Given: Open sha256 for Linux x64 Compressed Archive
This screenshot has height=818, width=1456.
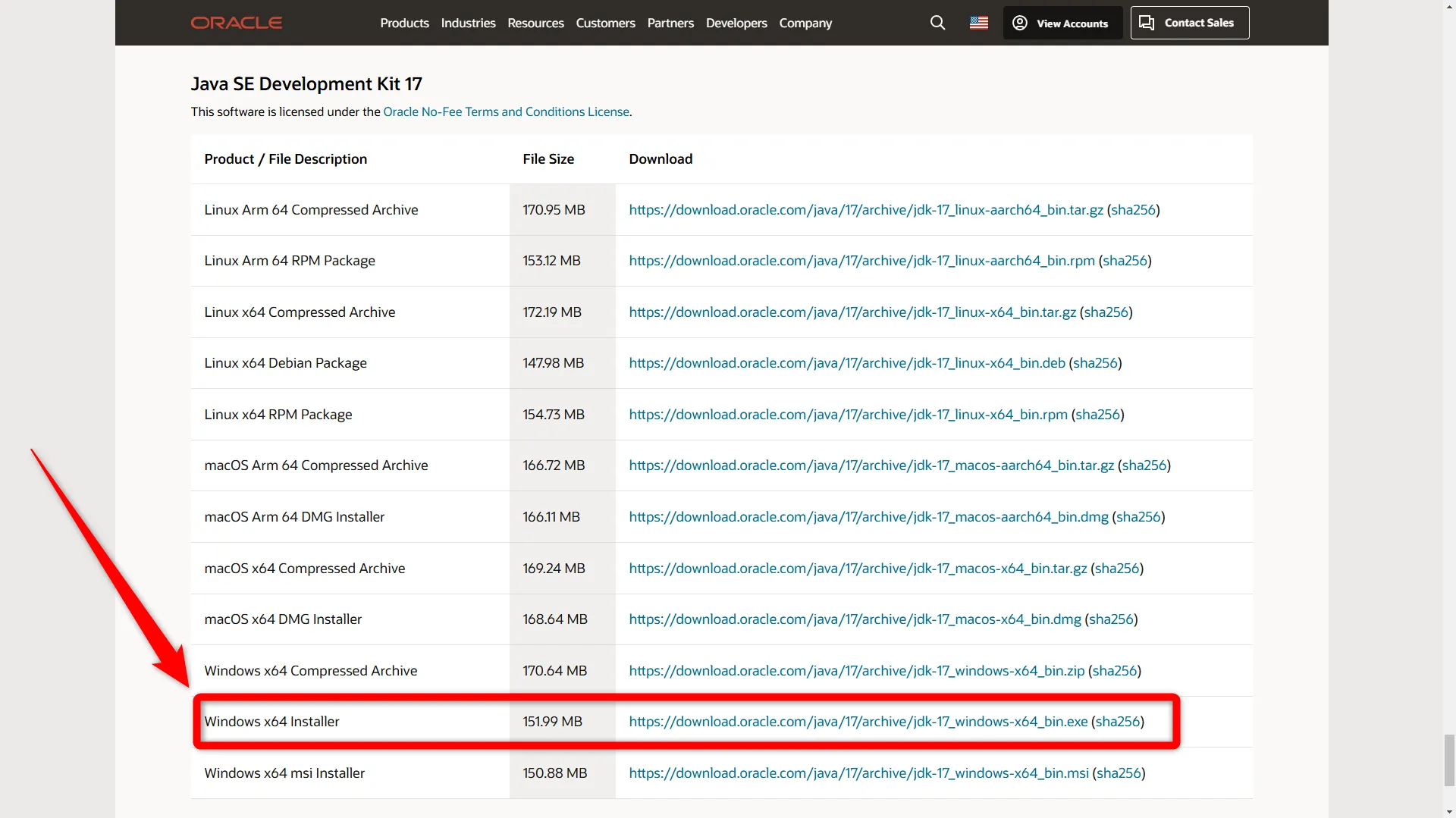Looking at the screenshot, I should point(1106,312).
